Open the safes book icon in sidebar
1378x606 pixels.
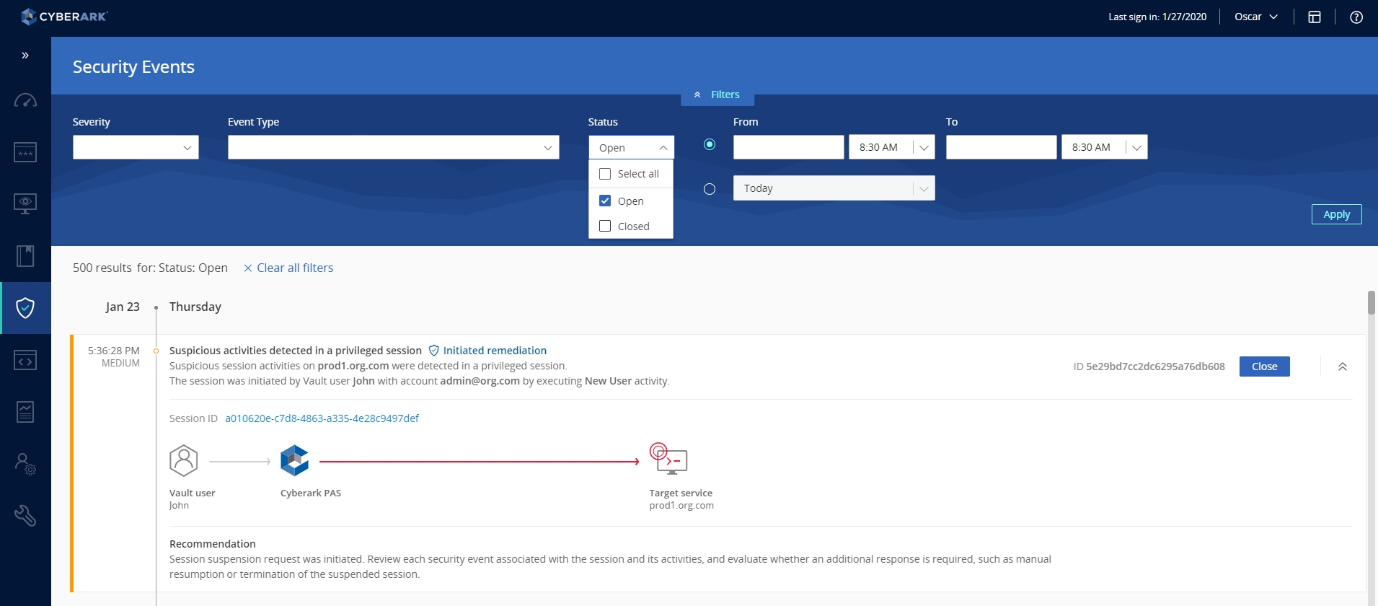click(25, 255)
